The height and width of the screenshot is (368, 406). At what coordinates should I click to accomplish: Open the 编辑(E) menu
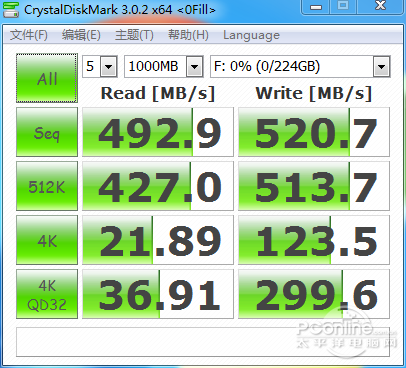click(x=81, y=35)
